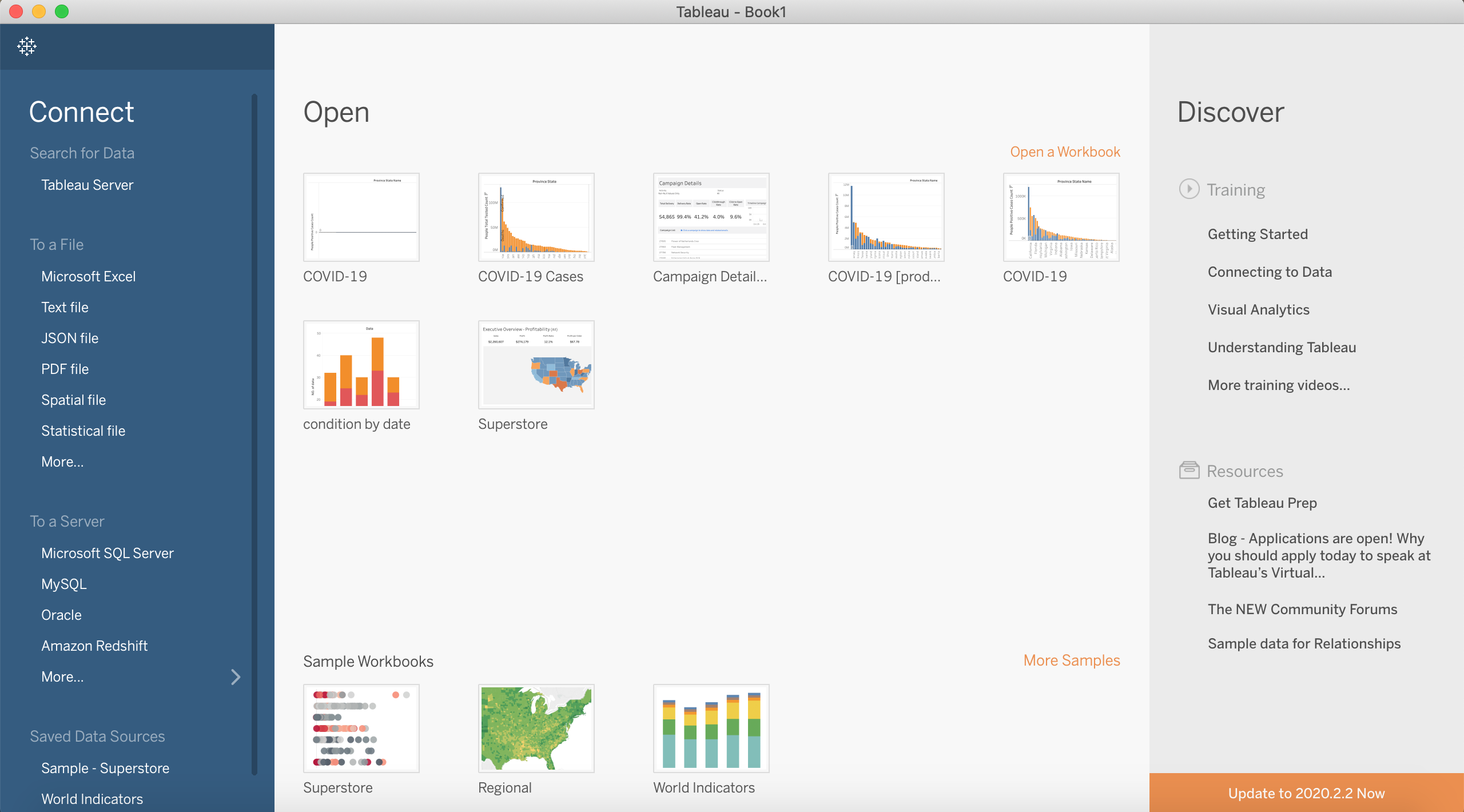Open the condition by date workbook
The image size is (1464, 812).
361,364
